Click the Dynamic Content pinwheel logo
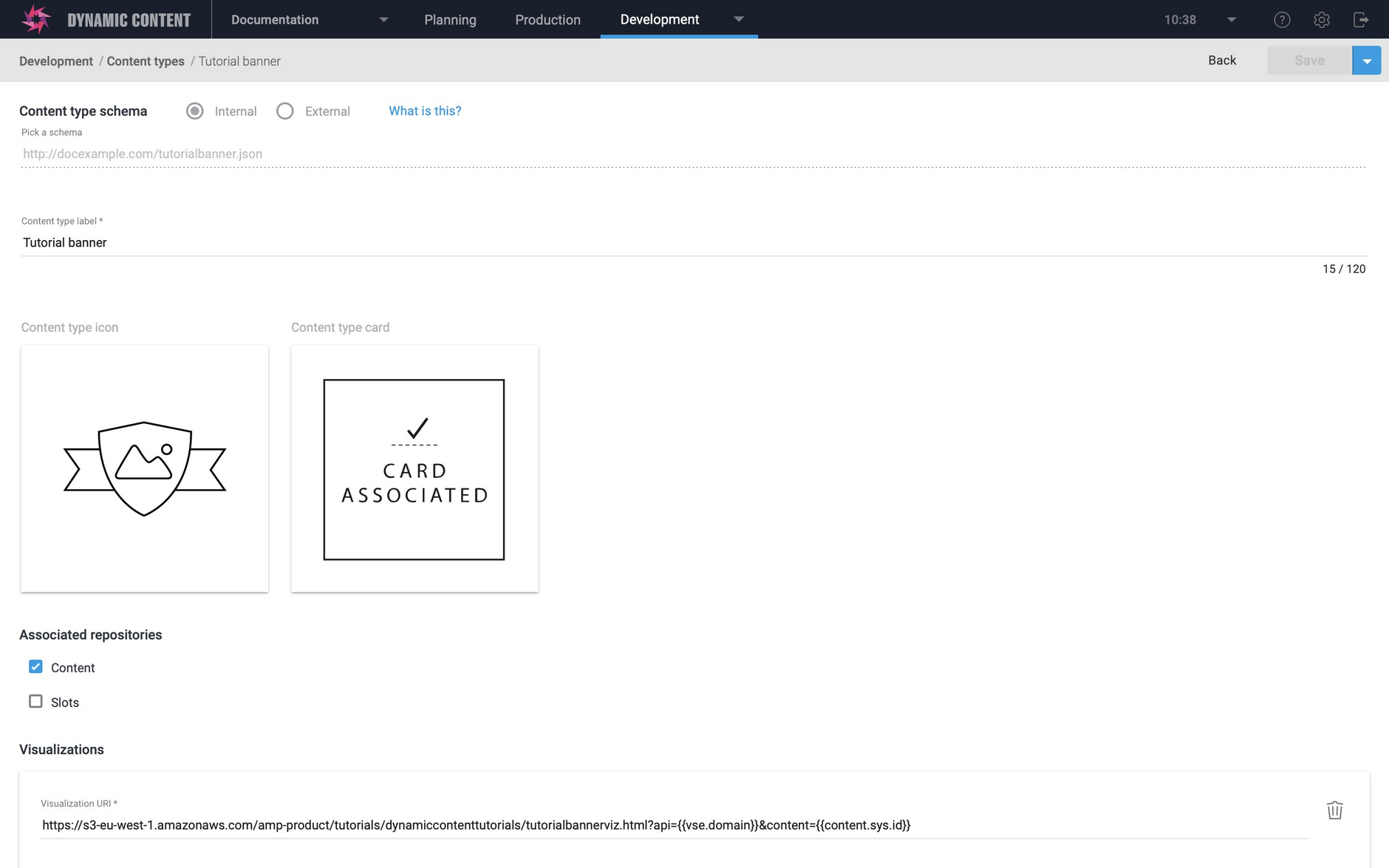 click(35, 19)
